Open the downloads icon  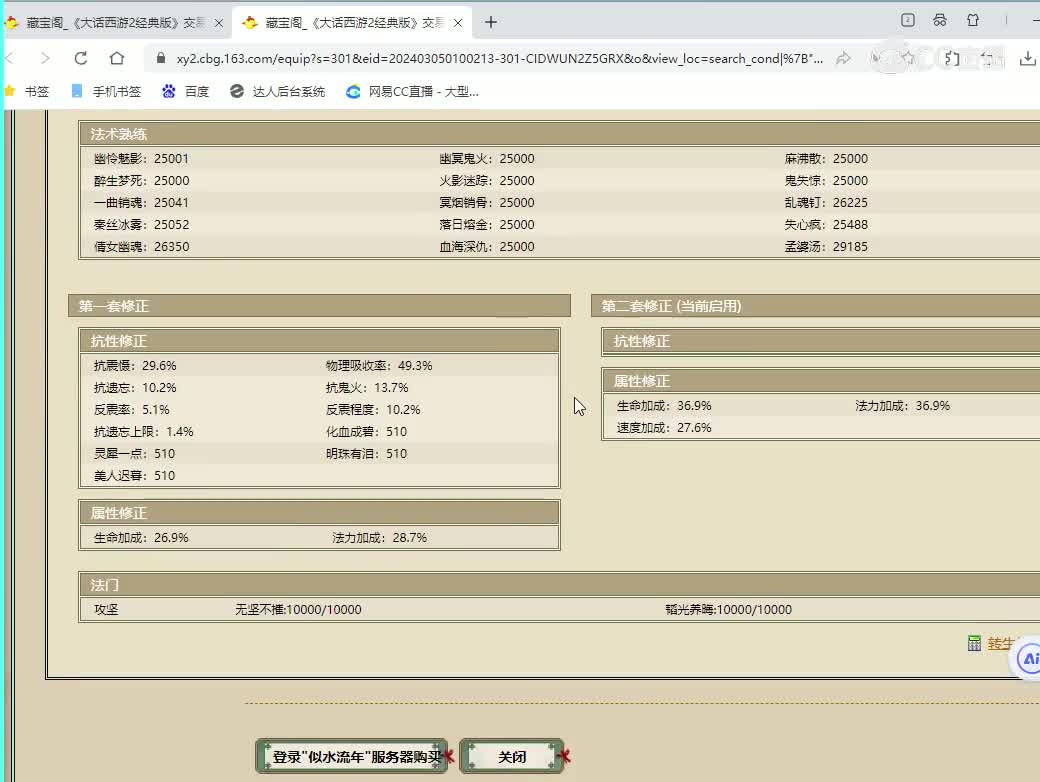pyautogui.click(x=1027, y=58)
